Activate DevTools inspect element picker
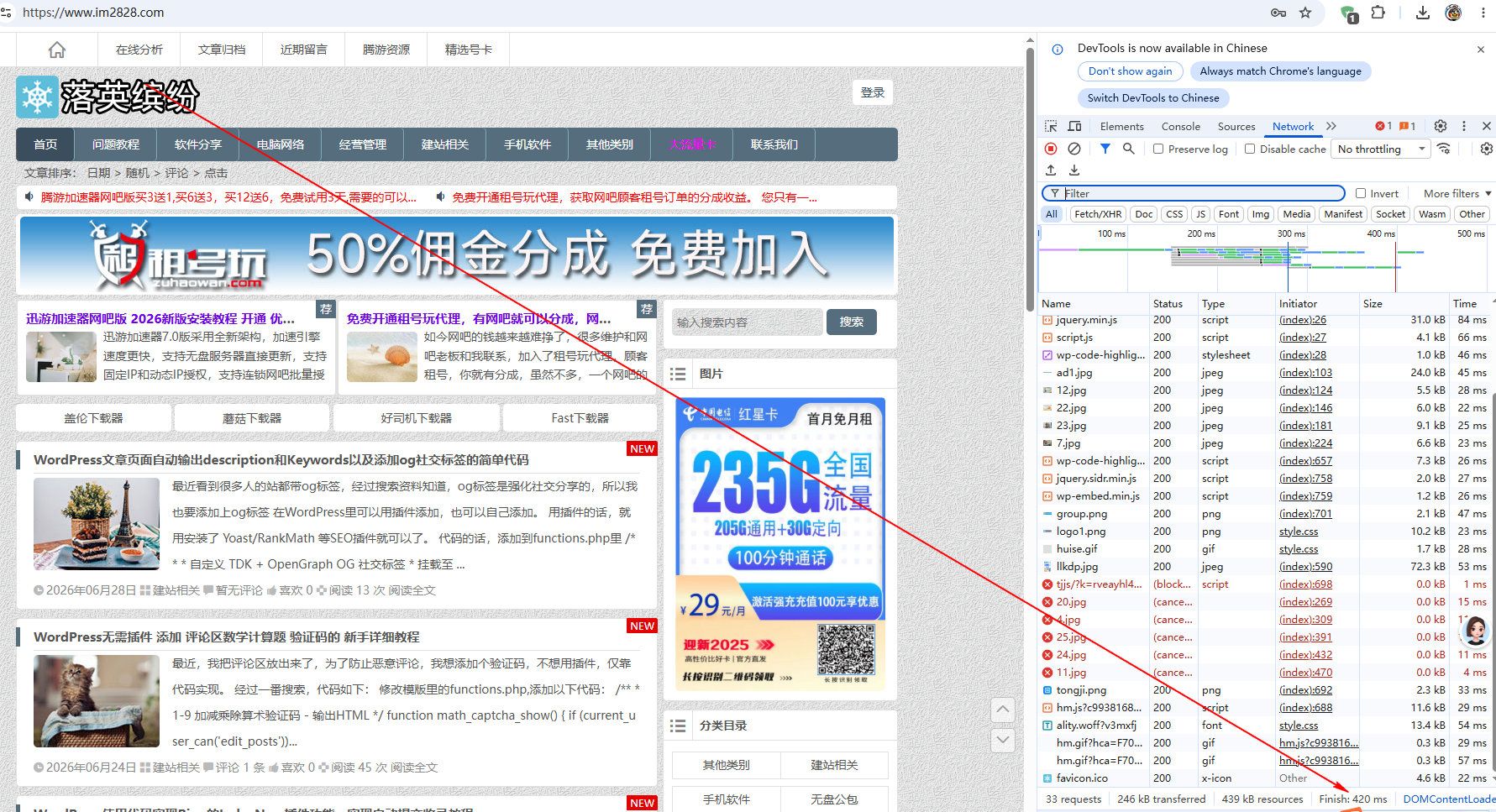 point(1051,126)
